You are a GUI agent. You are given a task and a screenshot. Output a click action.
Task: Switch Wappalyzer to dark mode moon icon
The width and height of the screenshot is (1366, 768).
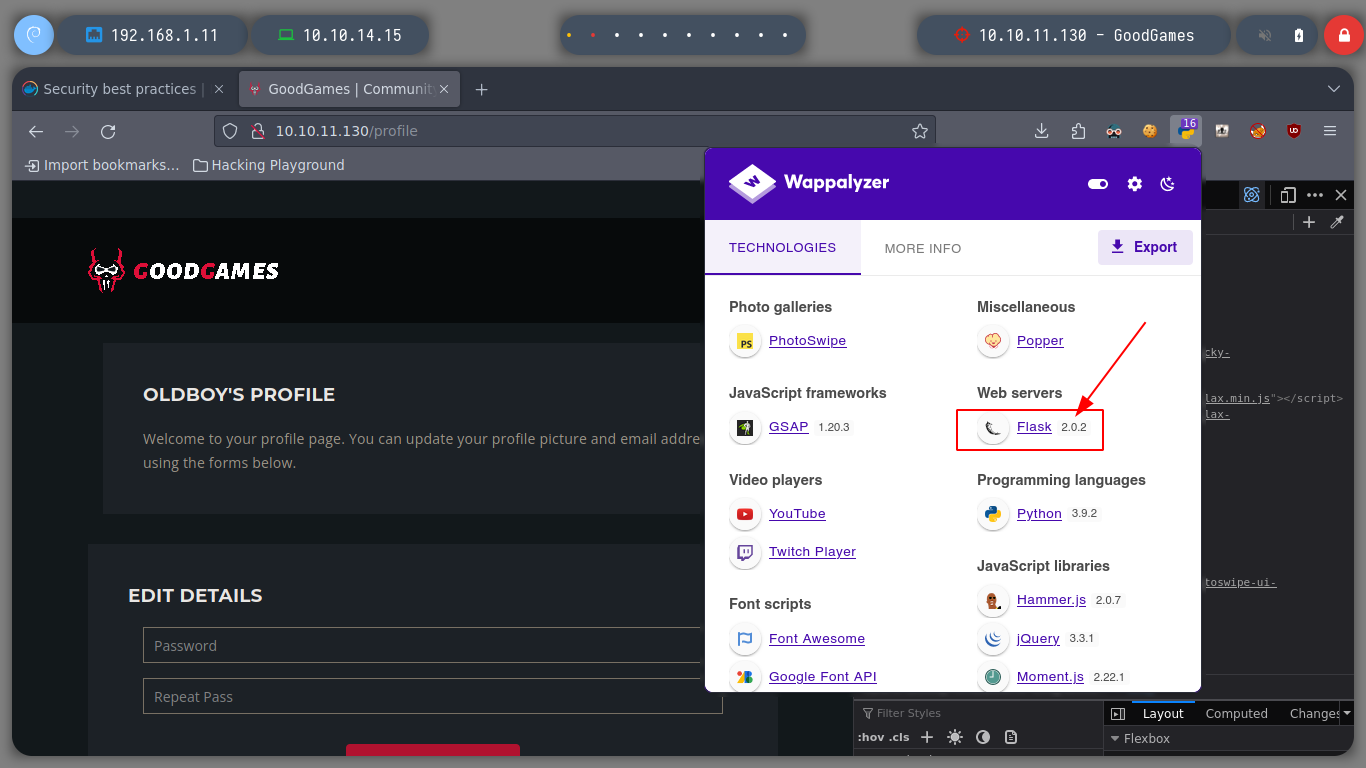pyautogui.click(x=1167, y=184)
